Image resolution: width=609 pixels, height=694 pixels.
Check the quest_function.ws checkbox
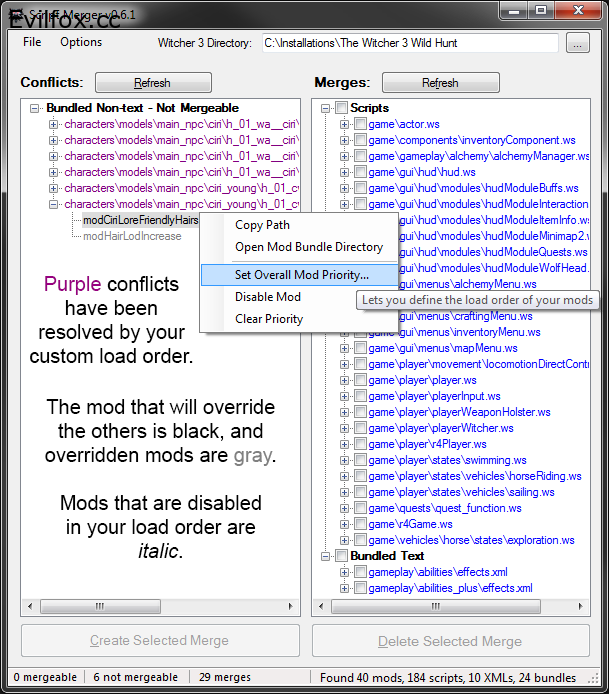tap(360, 507)
